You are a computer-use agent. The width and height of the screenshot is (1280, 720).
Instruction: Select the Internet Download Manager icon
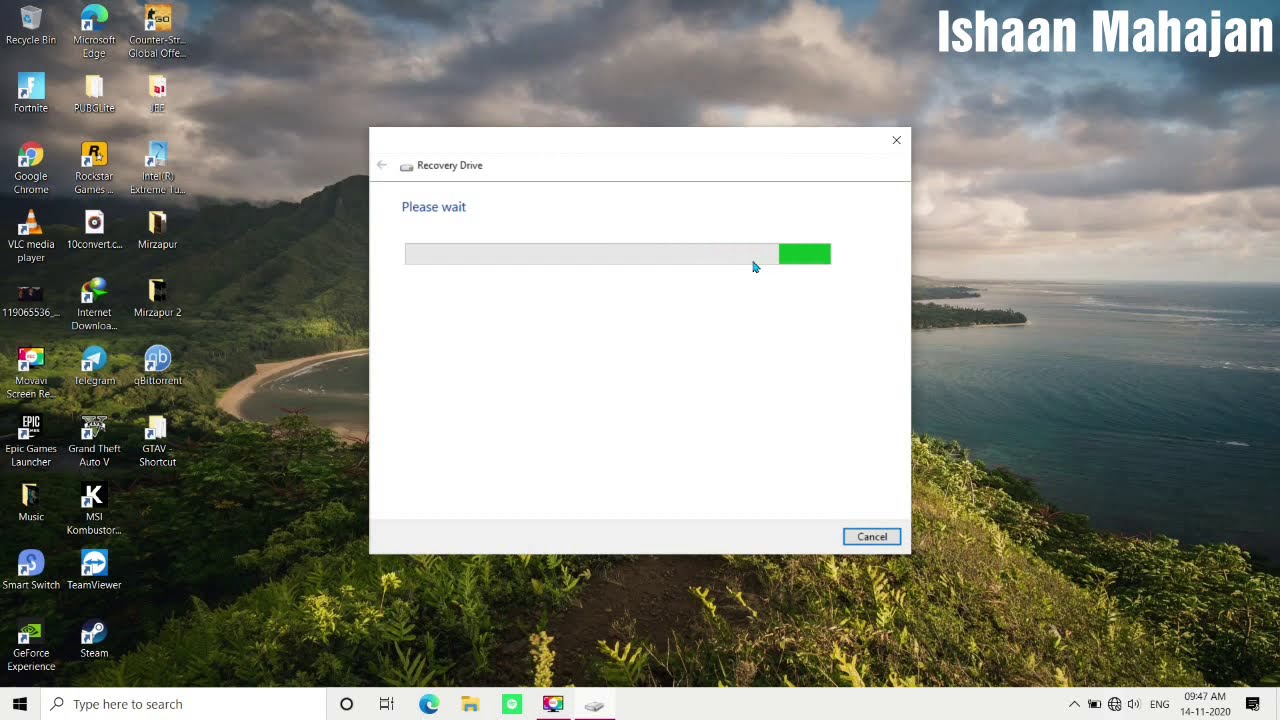(x=94, y=304)
